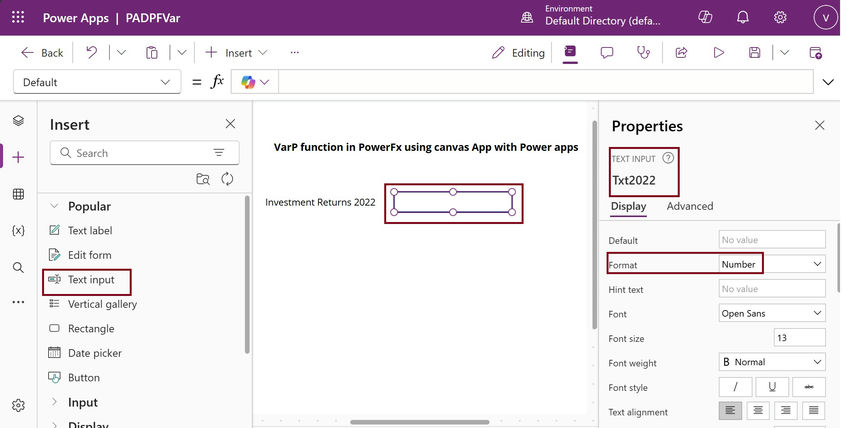The image size is (850, 428).
Task: Open Data pane from left rail
Action: click(x=18, y=194)
